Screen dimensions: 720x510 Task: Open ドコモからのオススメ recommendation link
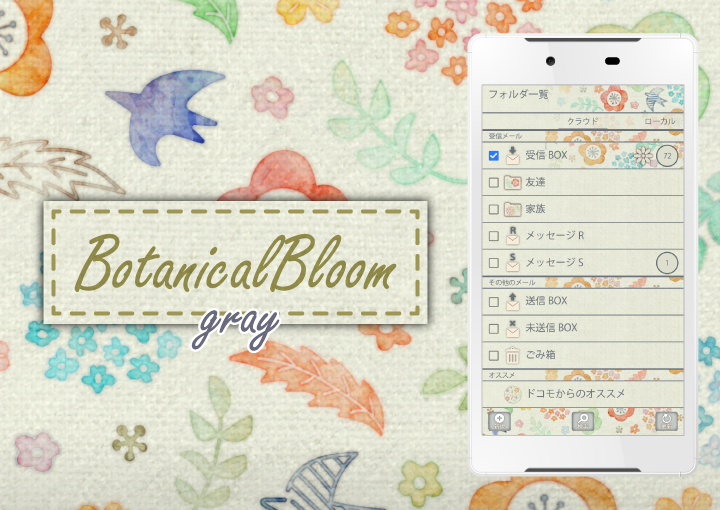(575, 394)
